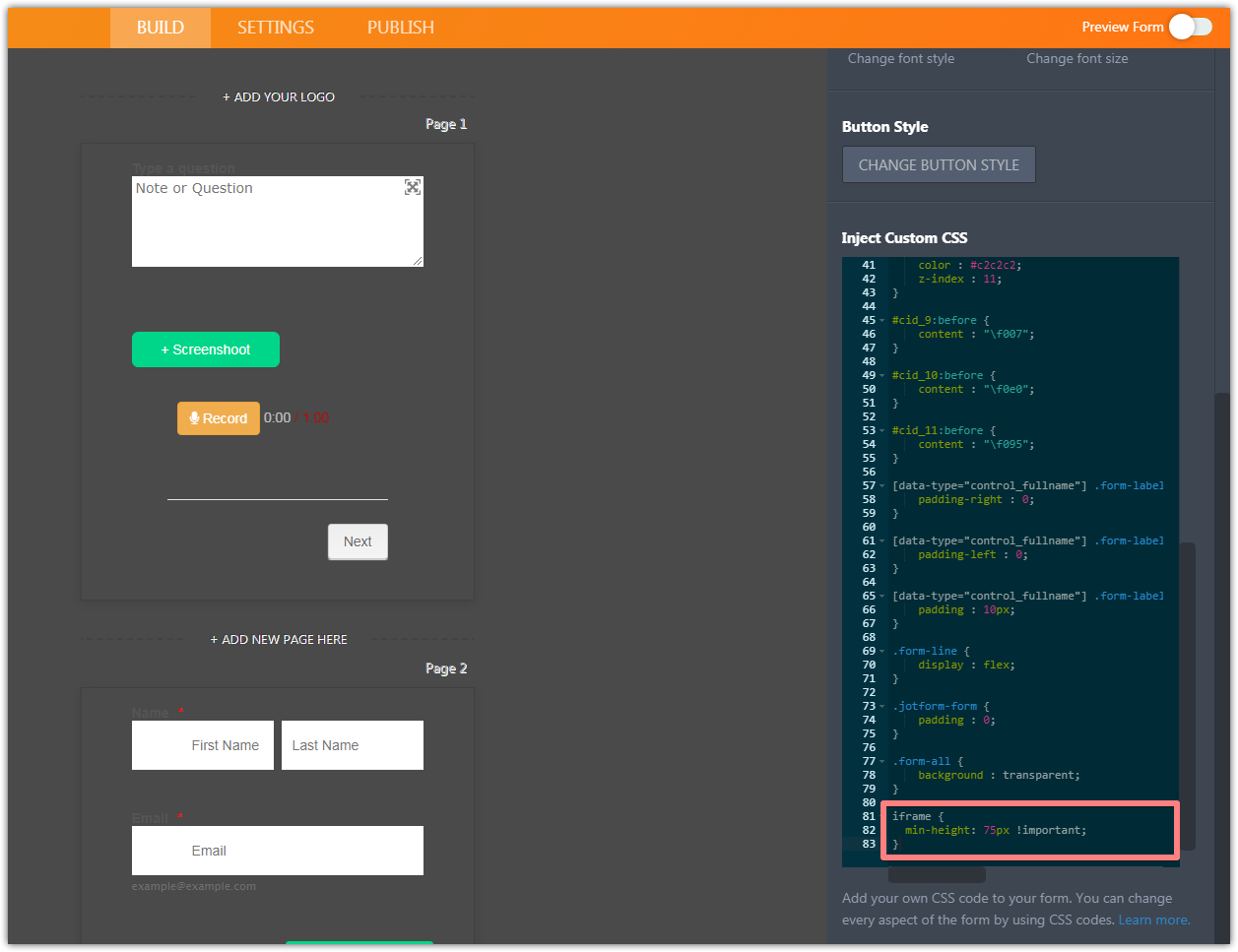Click the CSS editor horizontal scrollbar
This screenshot has width=1238, height=952.
[x=937, y=875]
